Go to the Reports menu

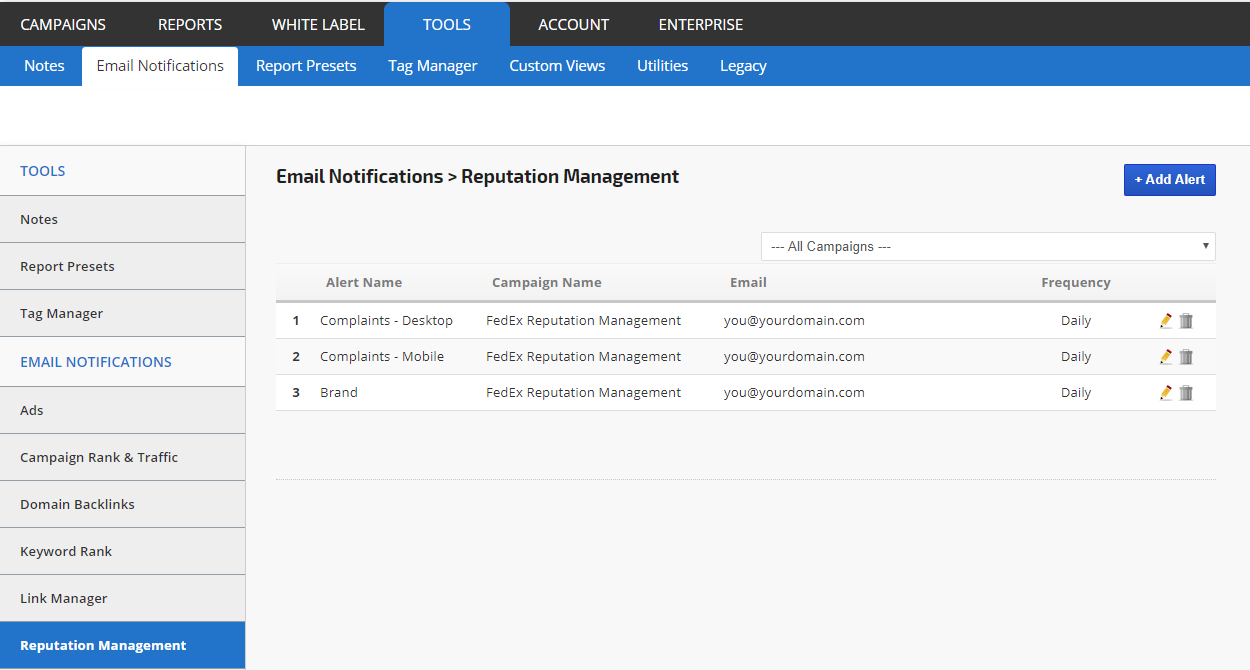(x=190, y=24)
